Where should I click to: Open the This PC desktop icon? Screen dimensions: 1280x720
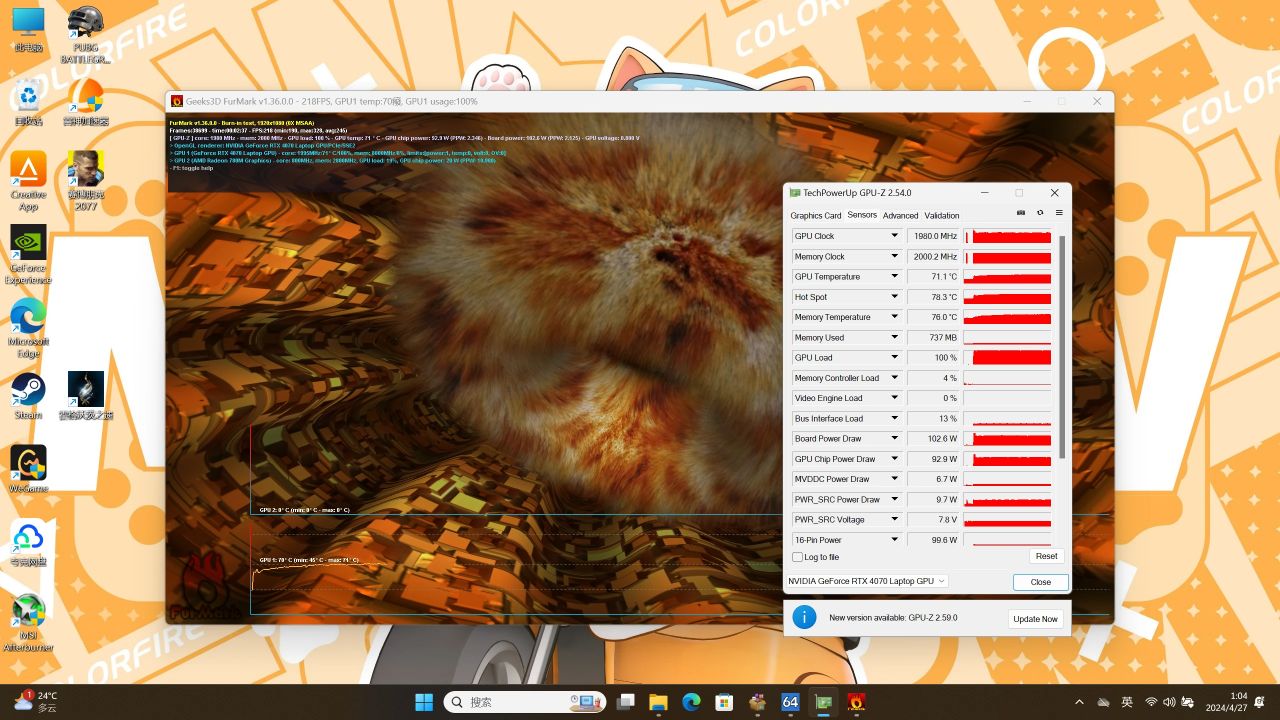click(28, 29)
